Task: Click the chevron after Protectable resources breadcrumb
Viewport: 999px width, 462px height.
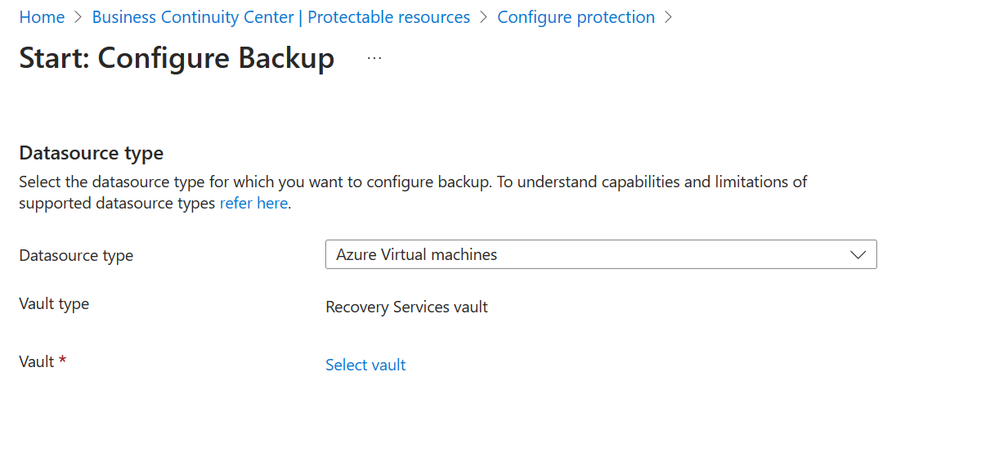Action: pos(484,17)
